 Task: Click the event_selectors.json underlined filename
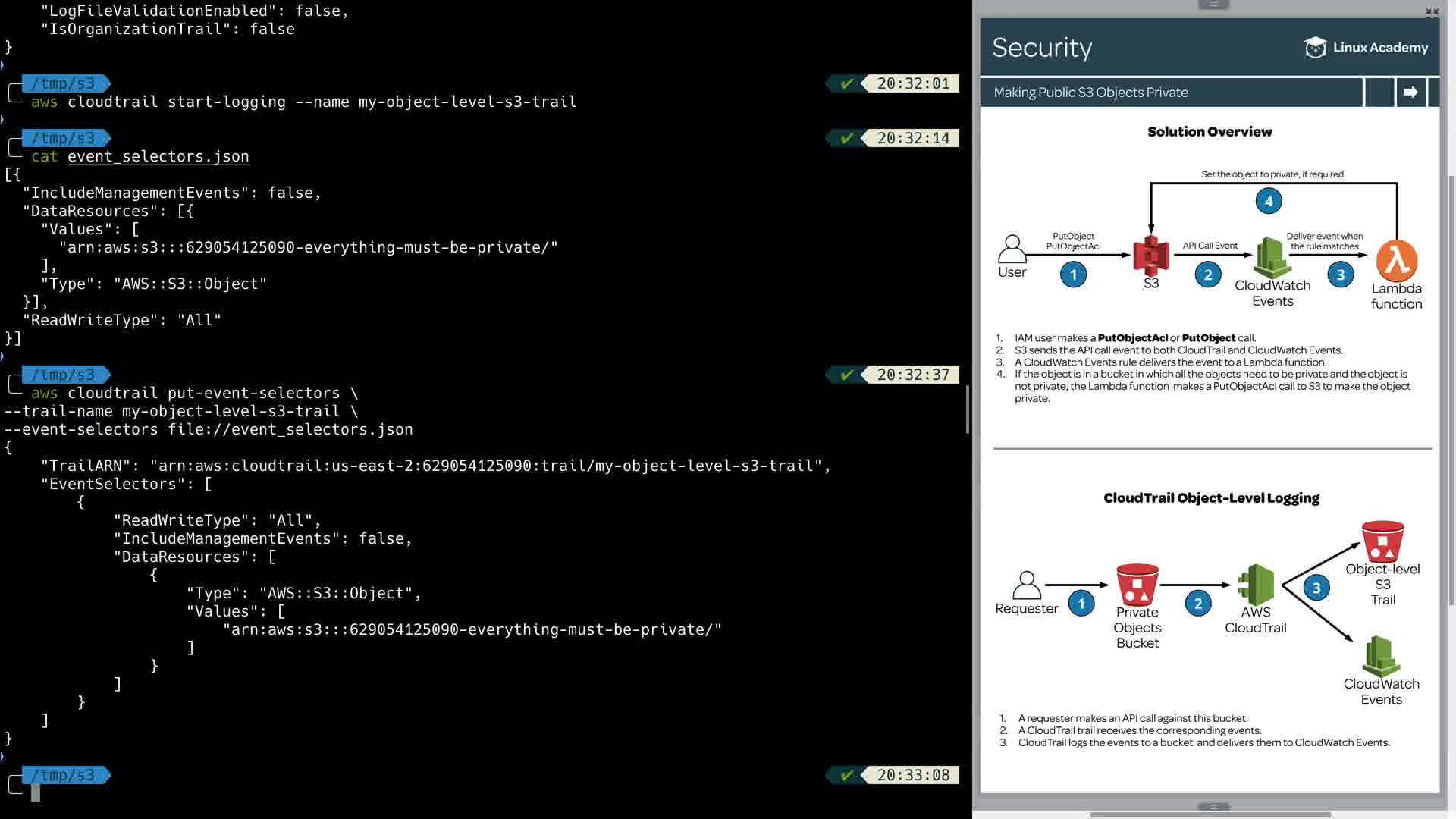[x=158, y=156]
